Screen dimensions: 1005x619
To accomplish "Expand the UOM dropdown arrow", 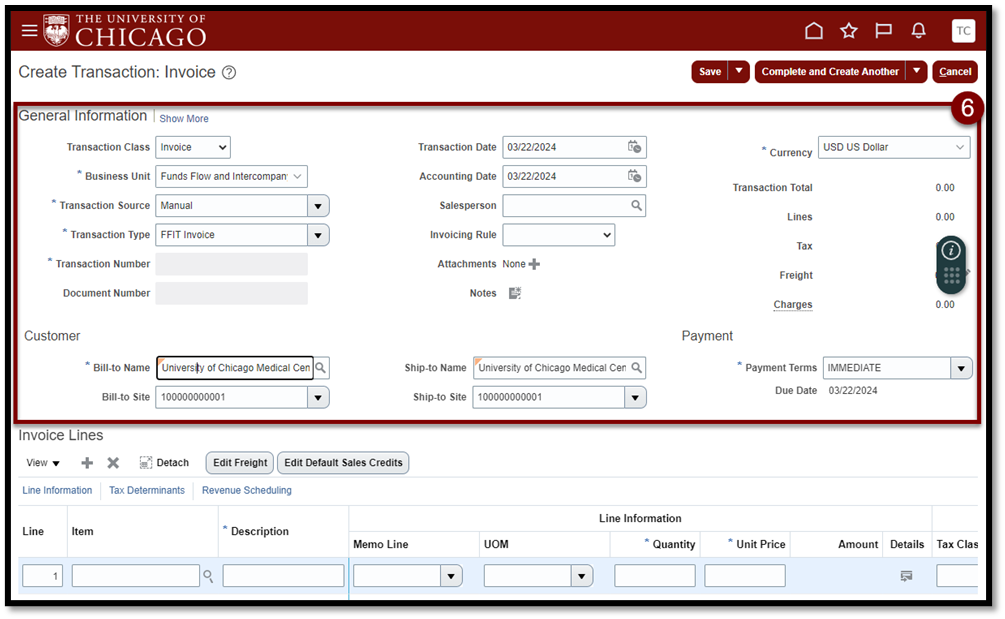I will click(x=581, y=576).
